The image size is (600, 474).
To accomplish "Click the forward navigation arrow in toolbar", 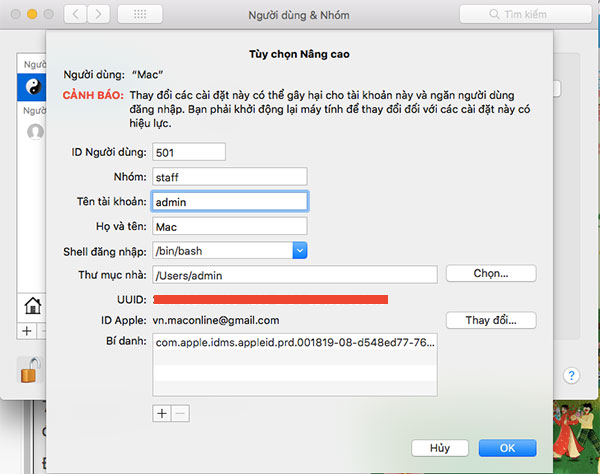I will 100,15.
